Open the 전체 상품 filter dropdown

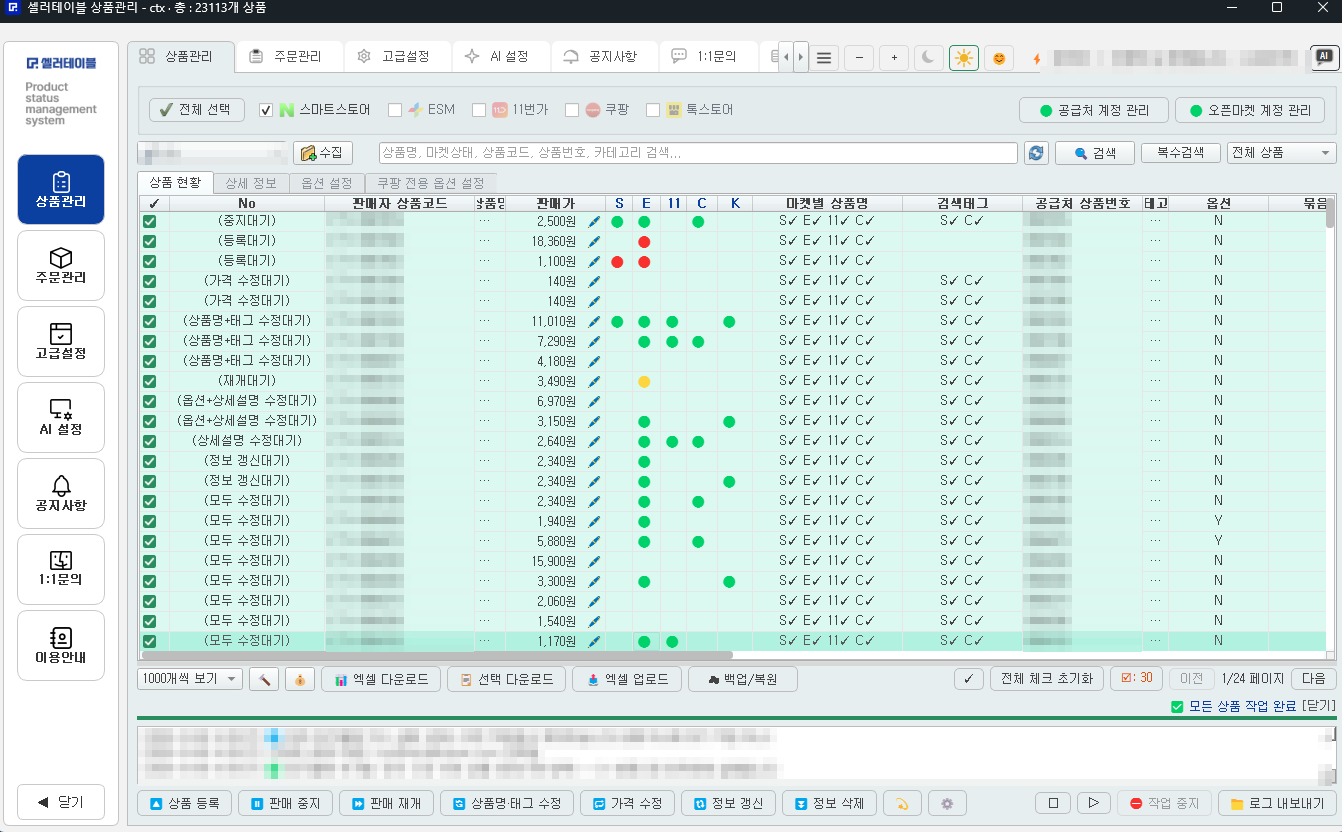click(1282, 153)
